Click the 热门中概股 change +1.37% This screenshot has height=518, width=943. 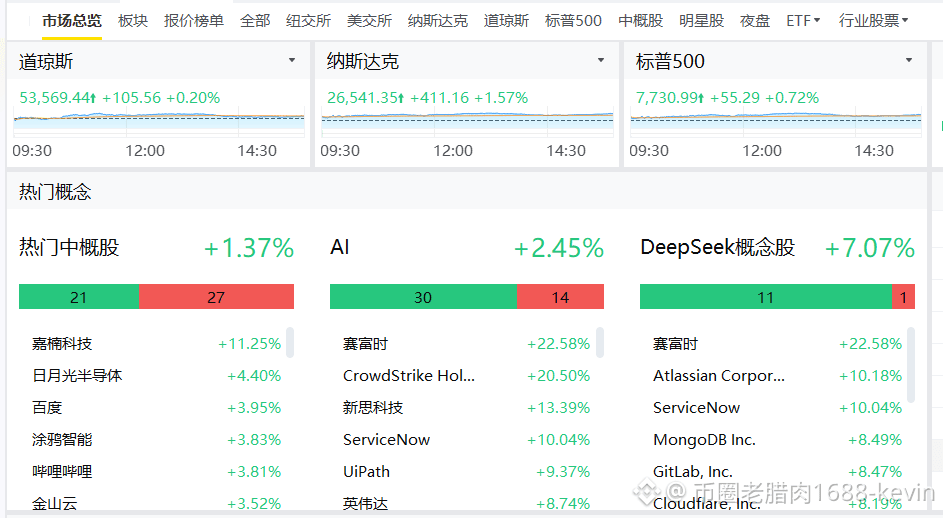tap(249, 248)
